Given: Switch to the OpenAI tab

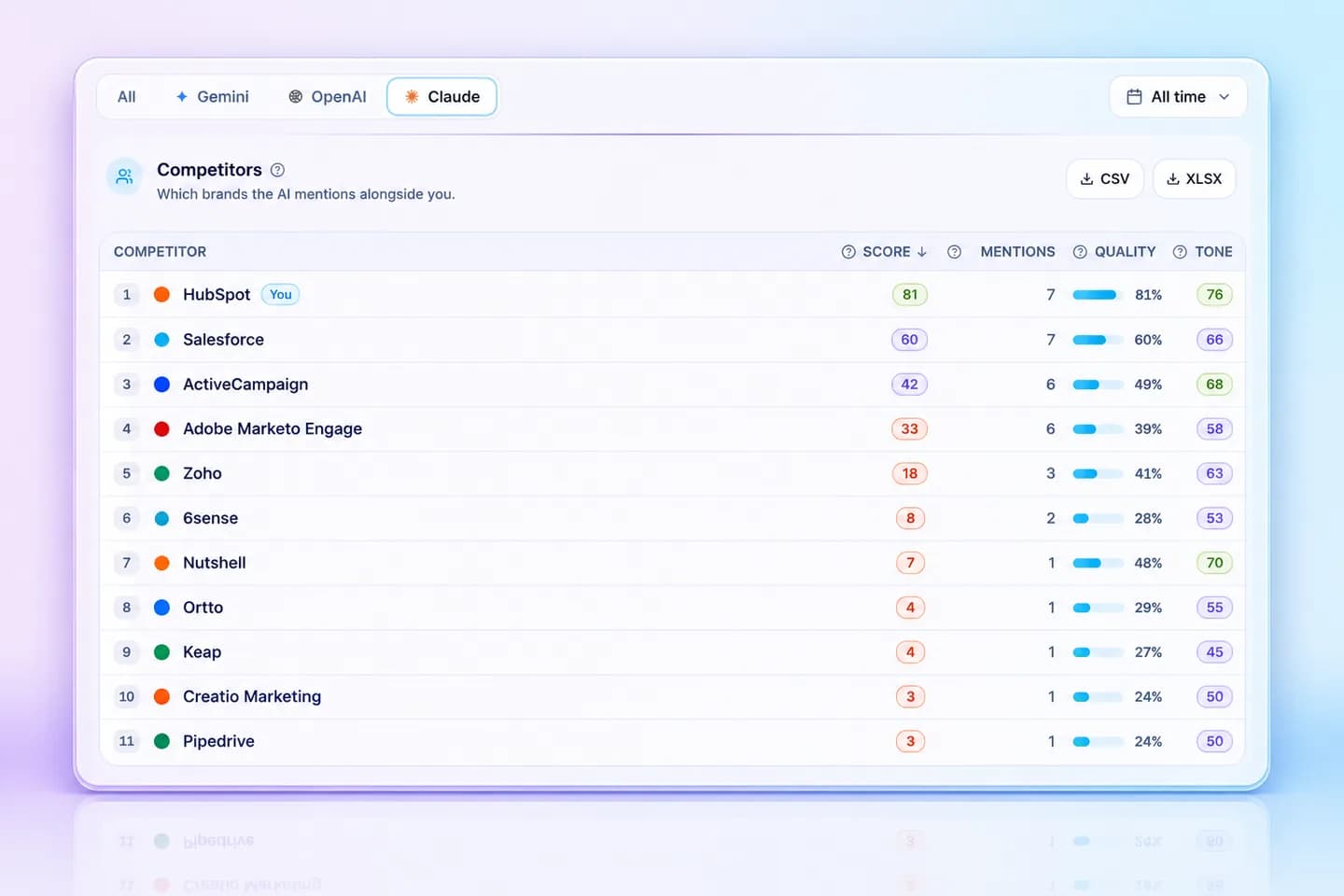Looking at the screenshot, I should (x=328, y=97).
